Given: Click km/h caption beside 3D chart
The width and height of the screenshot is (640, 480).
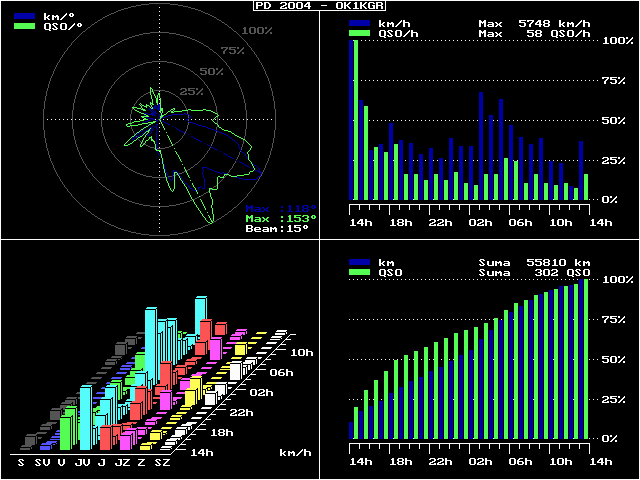Looking at the screenshot, I should (x=296, y=453).
